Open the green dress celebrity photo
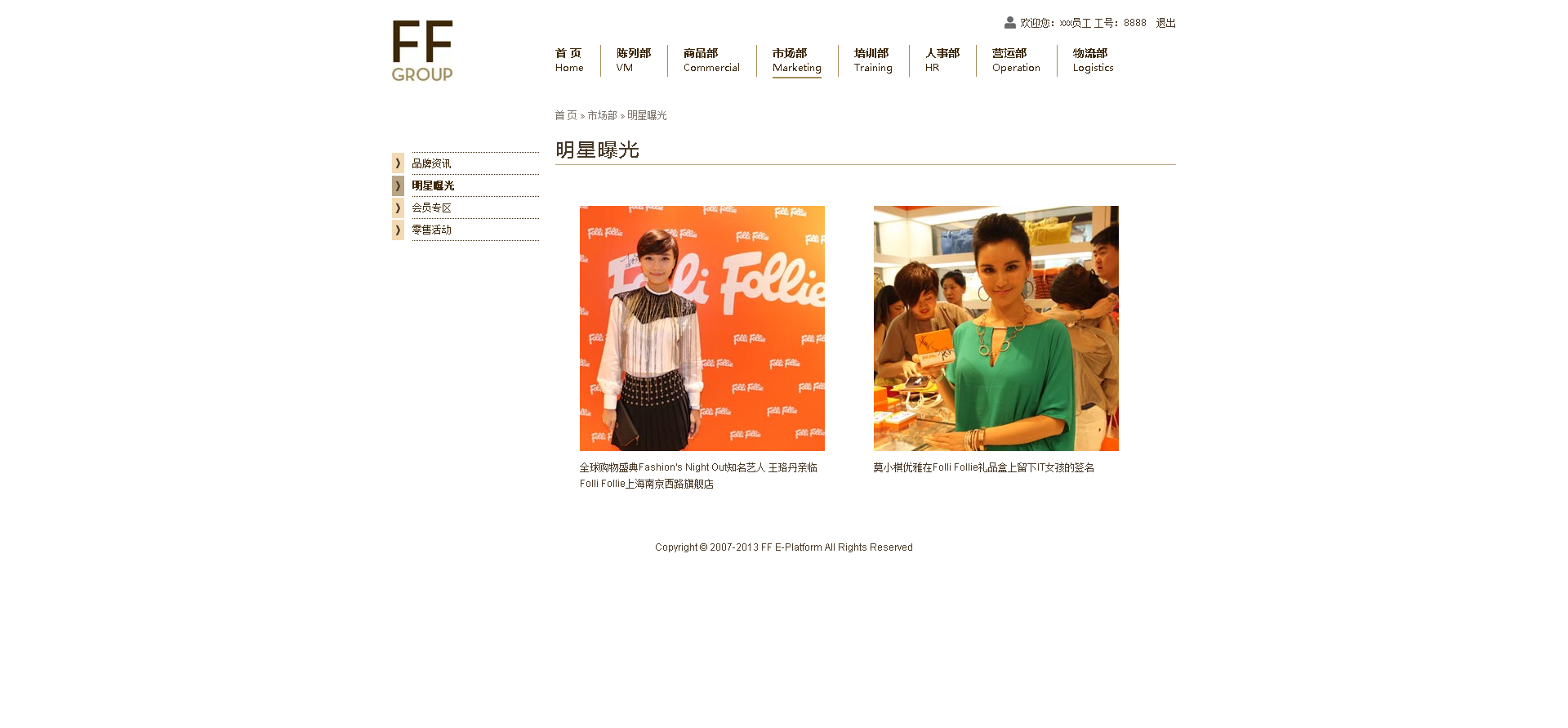This screenshot has height=728, width=1568. click(x=996, y=328)
